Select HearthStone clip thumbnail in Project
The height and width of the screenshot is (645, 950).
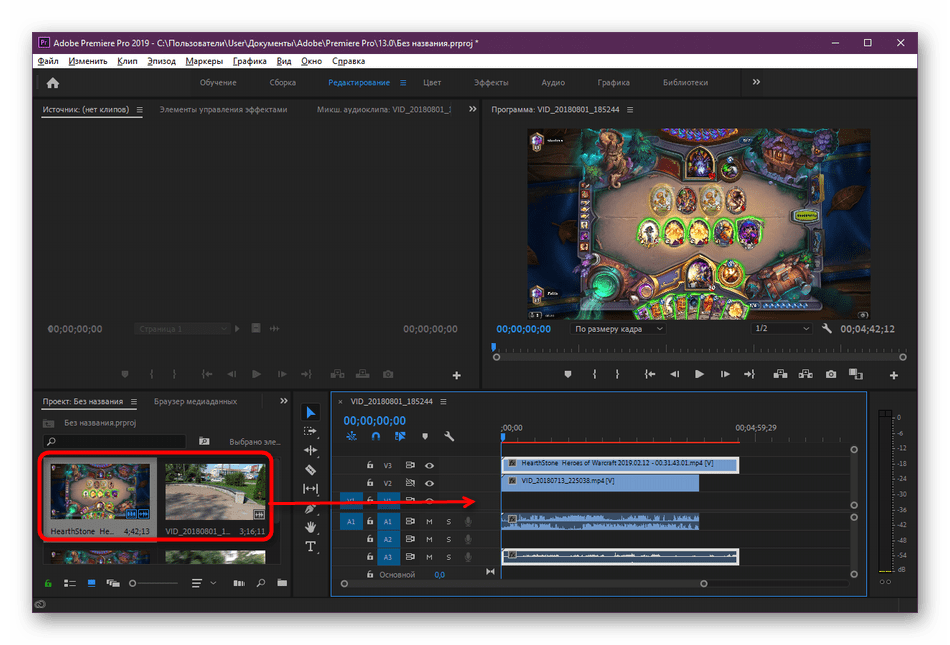tap(99, 491)
